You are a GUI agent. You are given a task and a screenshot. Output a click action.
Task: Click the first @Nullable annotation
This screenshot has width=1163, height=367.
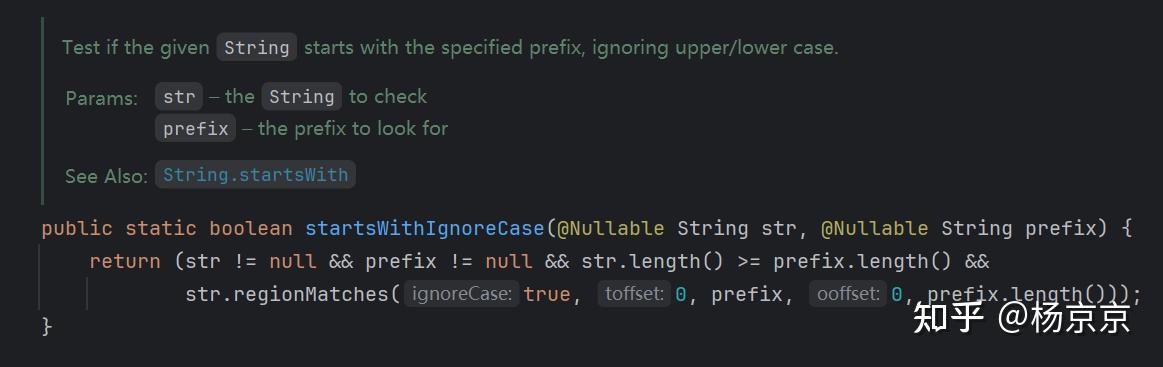pos(610,228)
